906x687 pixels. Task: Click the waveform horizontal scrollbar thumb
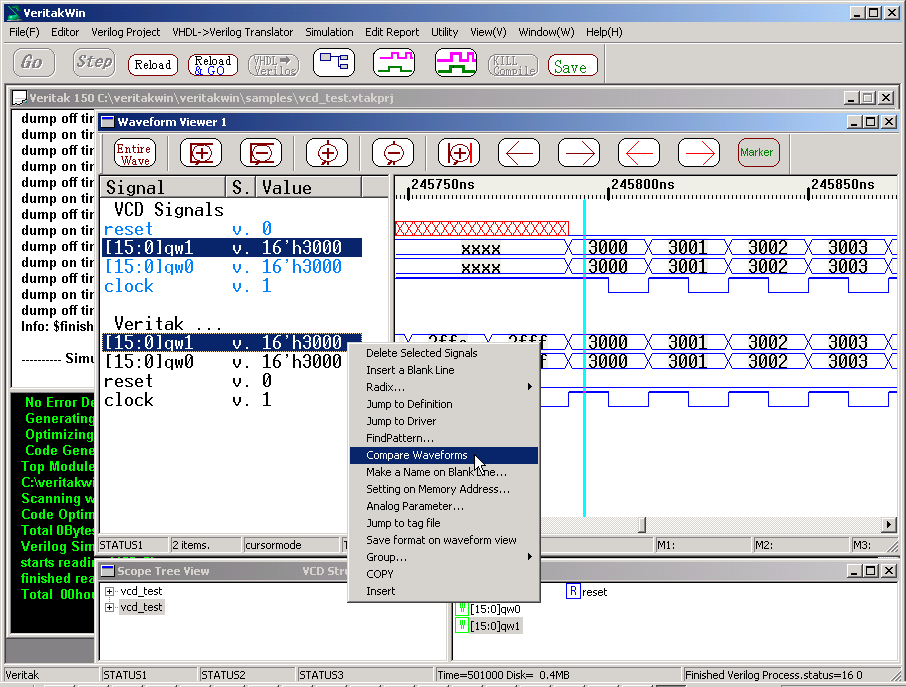pos(642,525)
